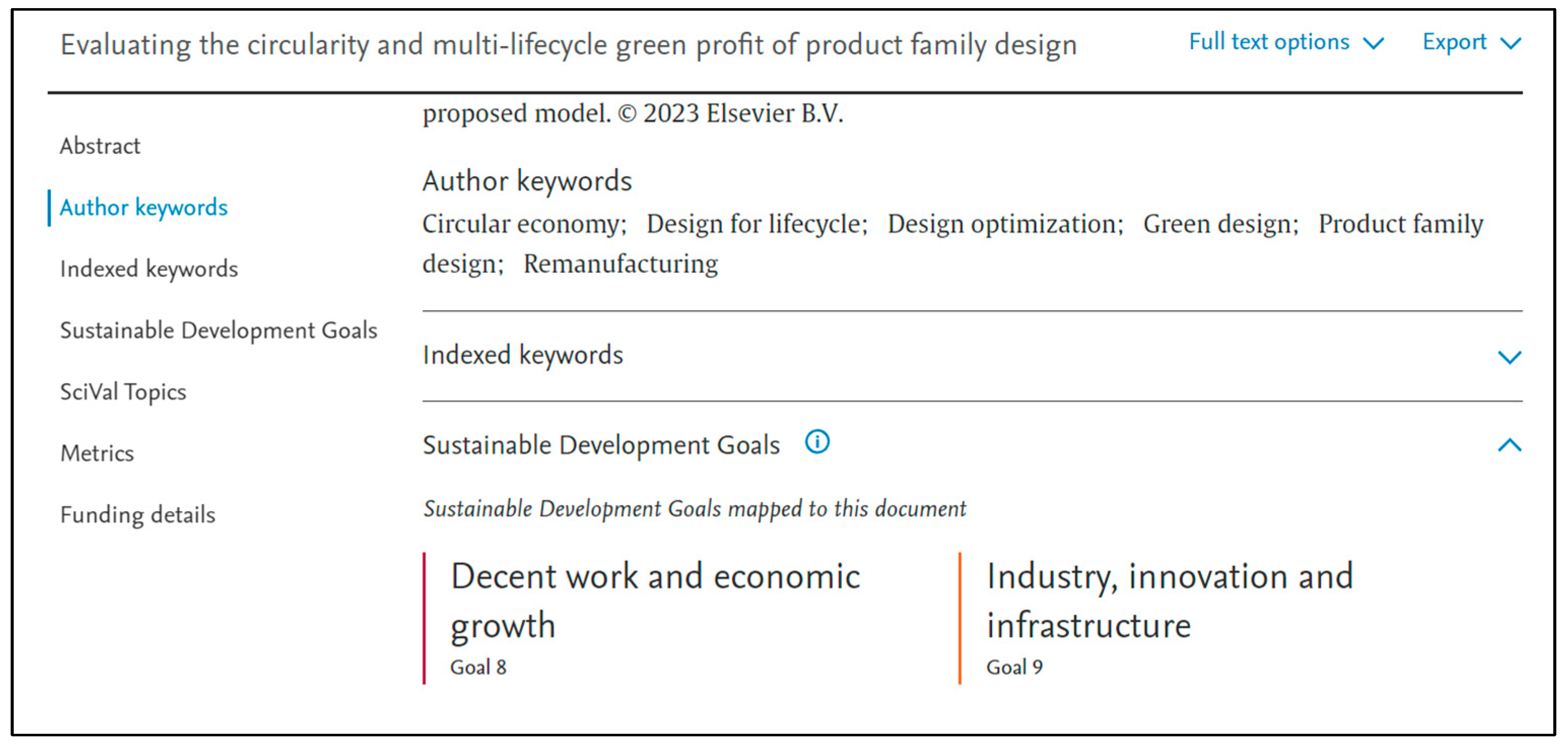
Task: Click the chevron beside Full text options
Action: 1373,44
